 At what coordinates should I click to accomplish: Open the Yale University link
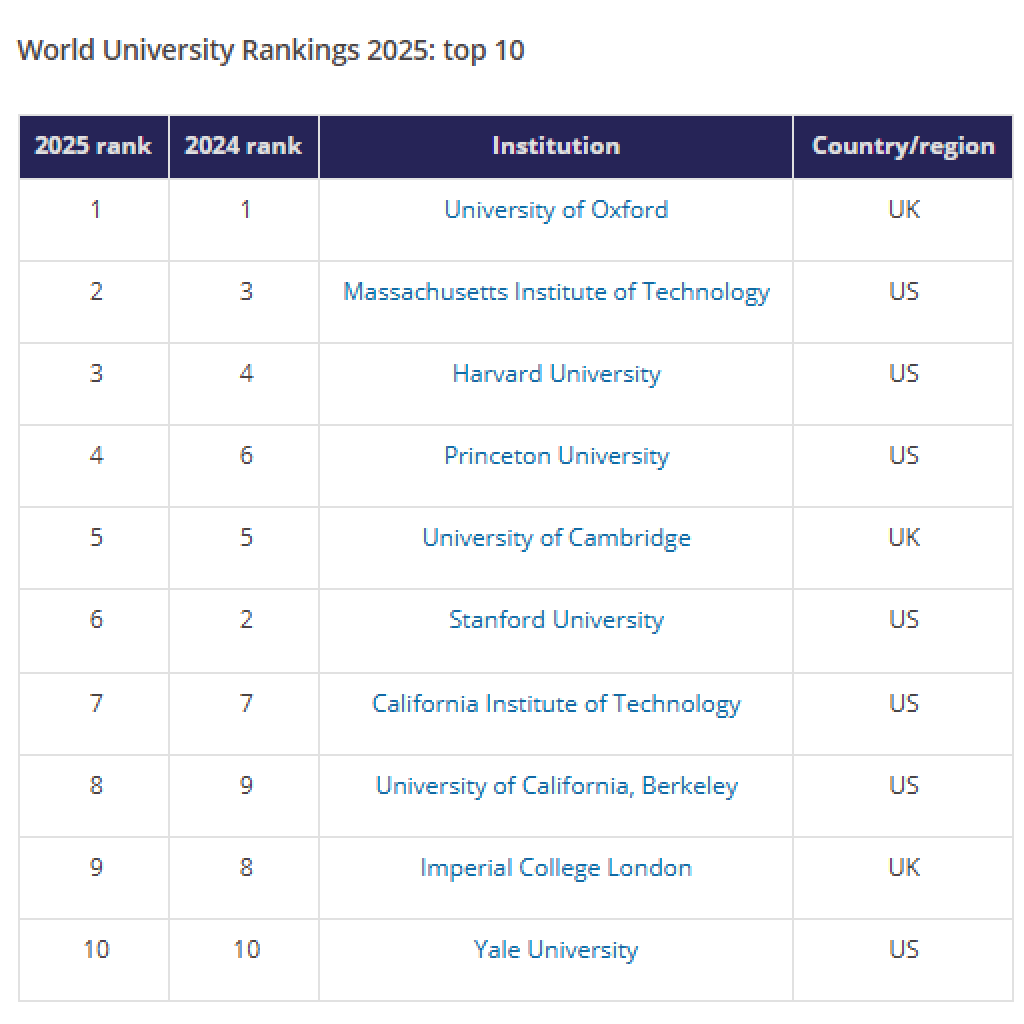[x=556, y=950]
